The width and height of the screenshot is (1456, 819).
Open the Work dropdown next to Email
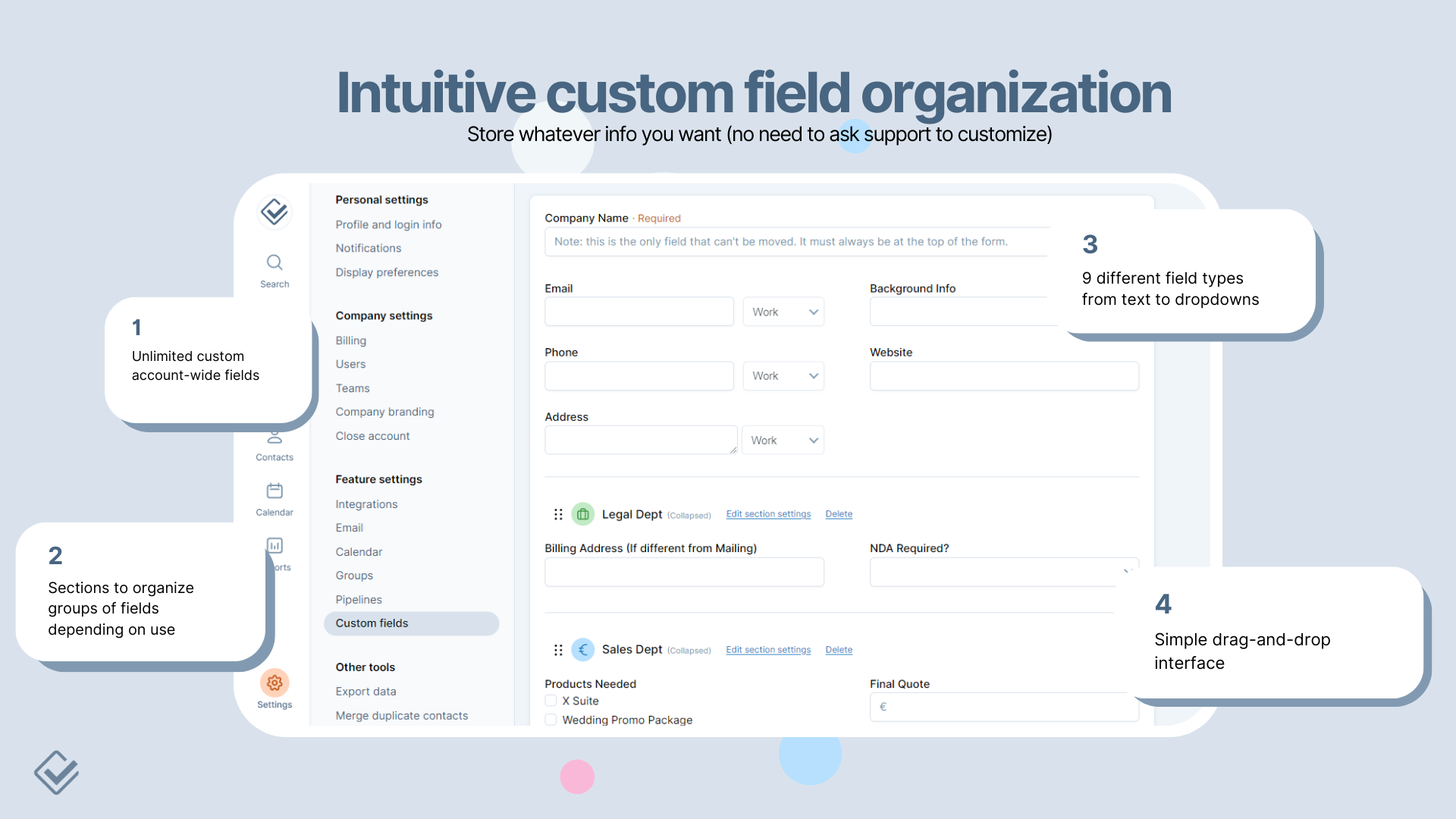pos(783,311)
